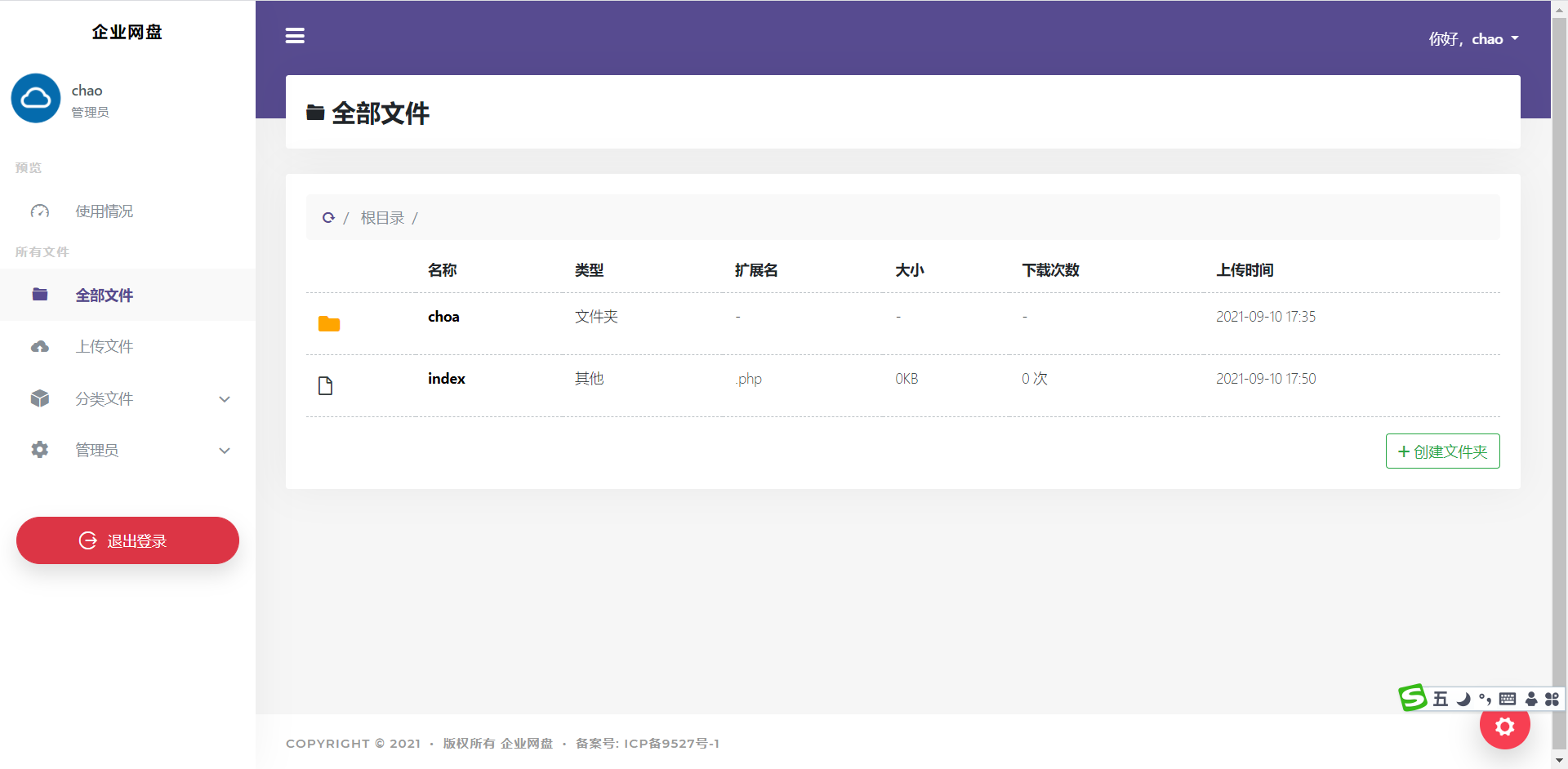This screenshot has height=769, width=1568.
Task: Click the cloud avatar logo for chao
Action: pos(36,99)
